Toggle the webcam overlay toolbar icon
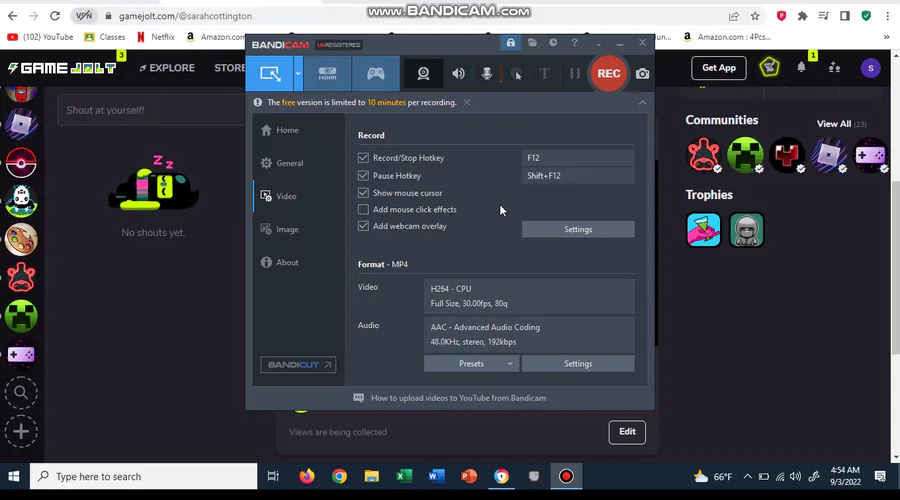Viewport: 900px width, 500px height. point(423,73)
